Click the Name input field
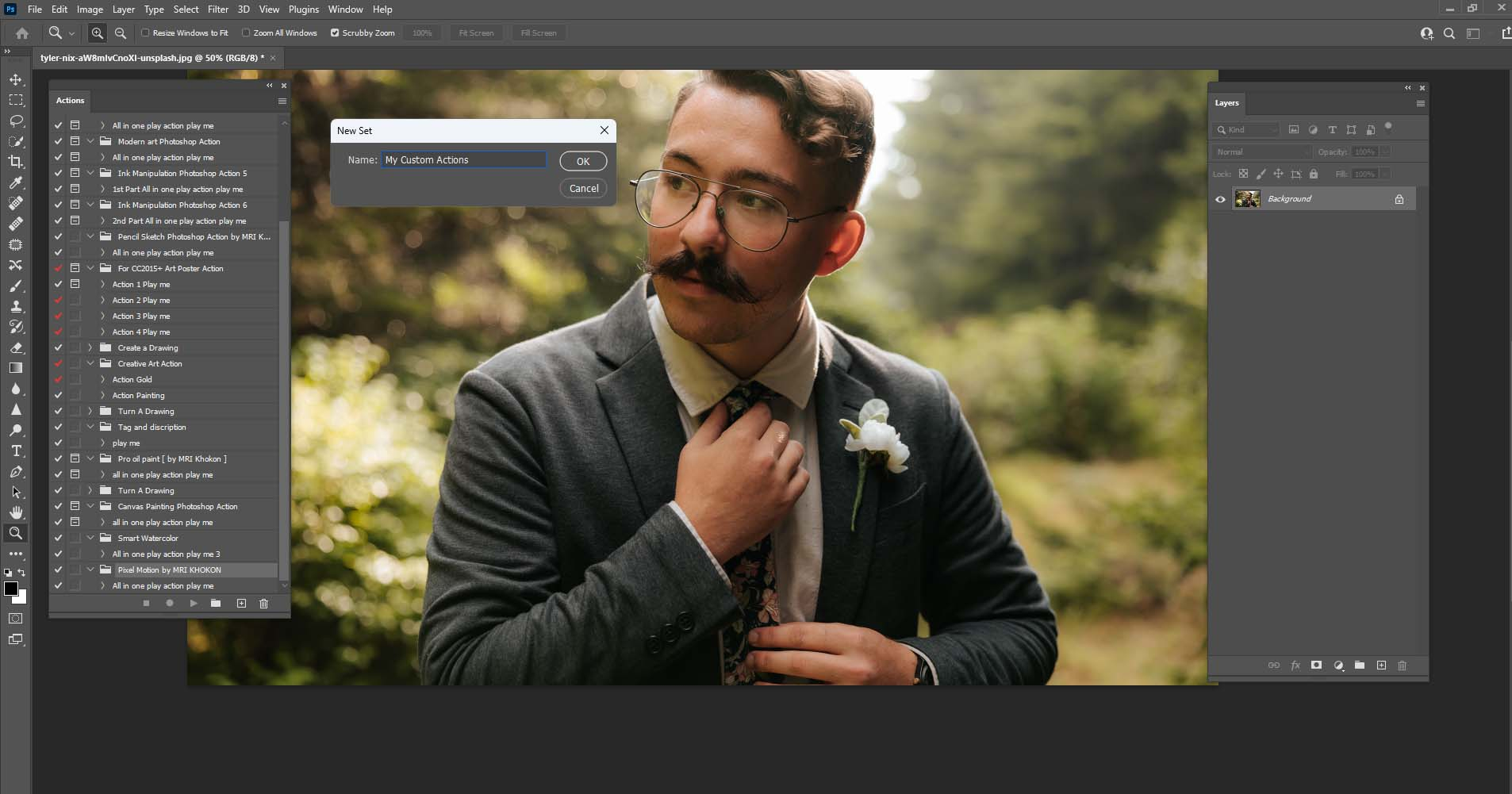 pos(463,159)
